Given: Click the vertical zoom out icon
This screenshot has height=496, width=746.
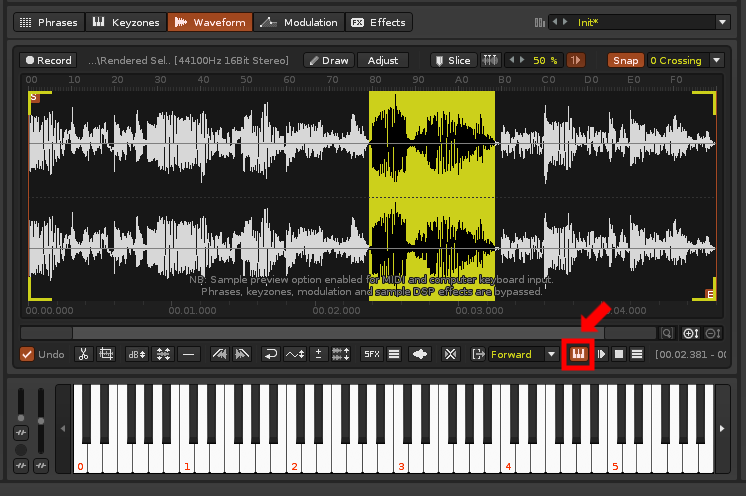Looking at the screenshot, I should pyautogui.click(x=713, y=333).
